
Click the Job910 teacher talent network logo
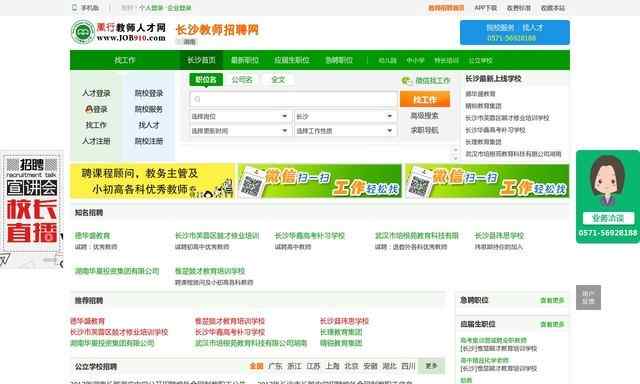[x=119, y=32]
